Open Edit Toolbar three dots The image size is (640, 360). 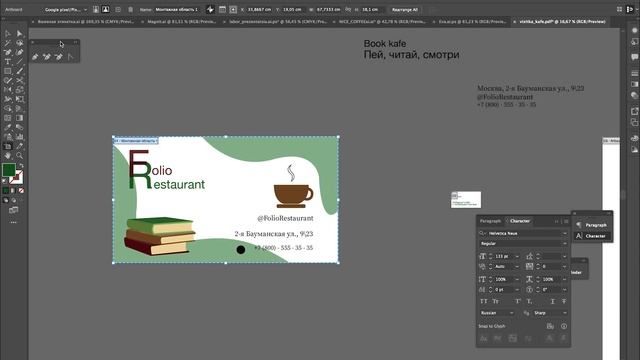pyautogui.click(x=13, y=222)
